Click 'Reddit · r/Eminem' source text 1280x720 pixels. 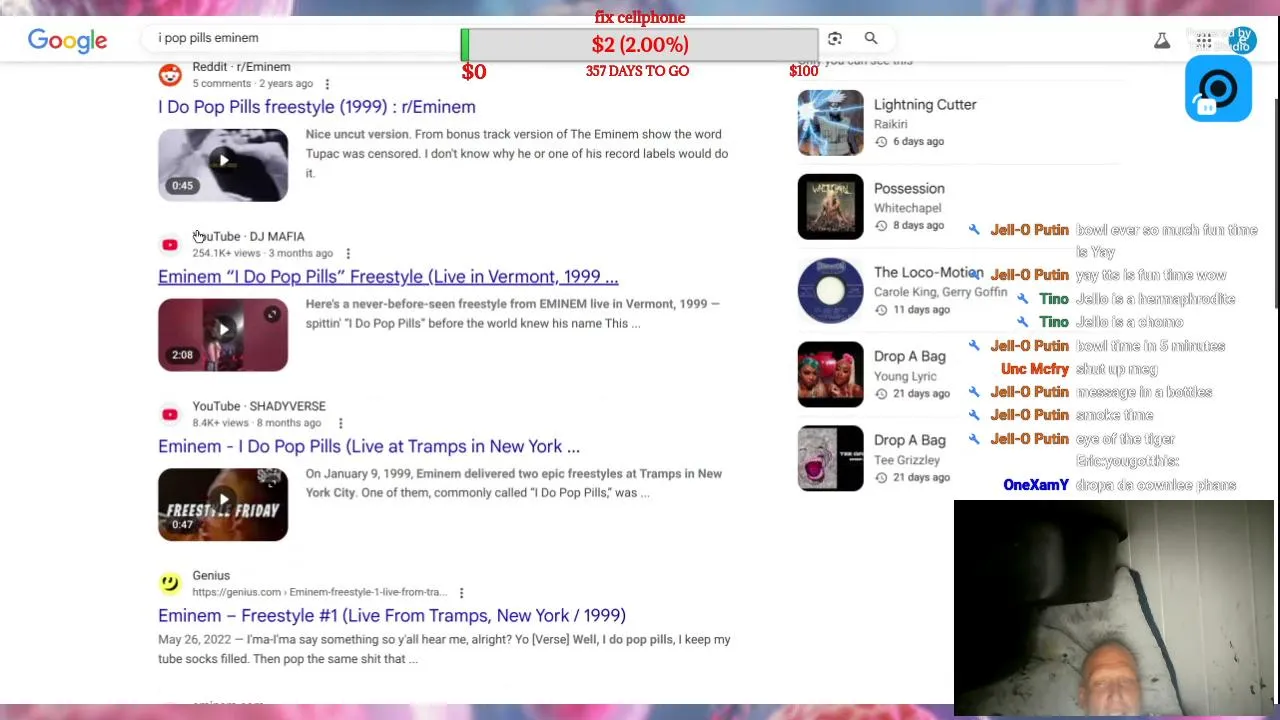click(241, 67)
